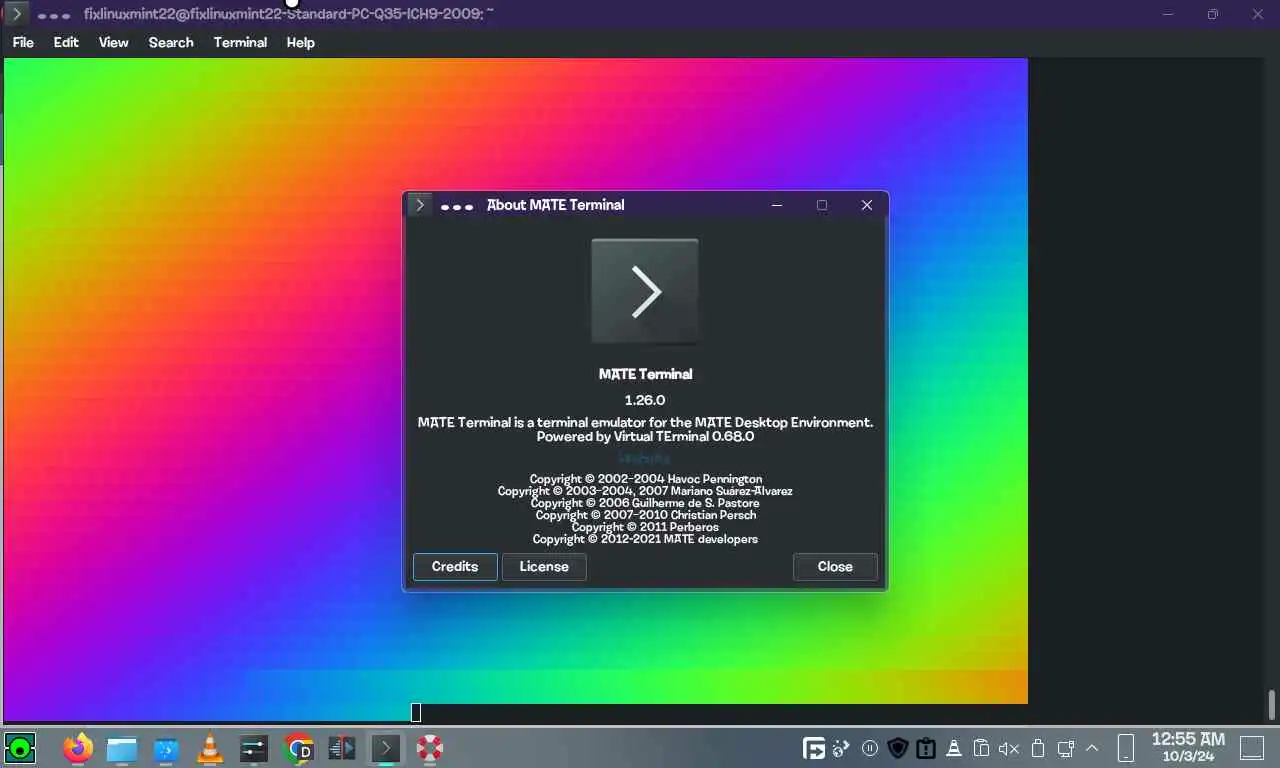Click the globe with arrow tray icon
The height and width of the screenshot is (768, 1280).
841,748
